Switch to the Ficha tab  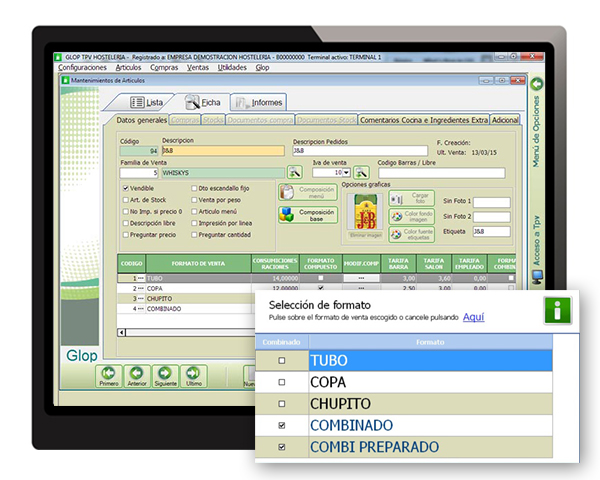202,103
